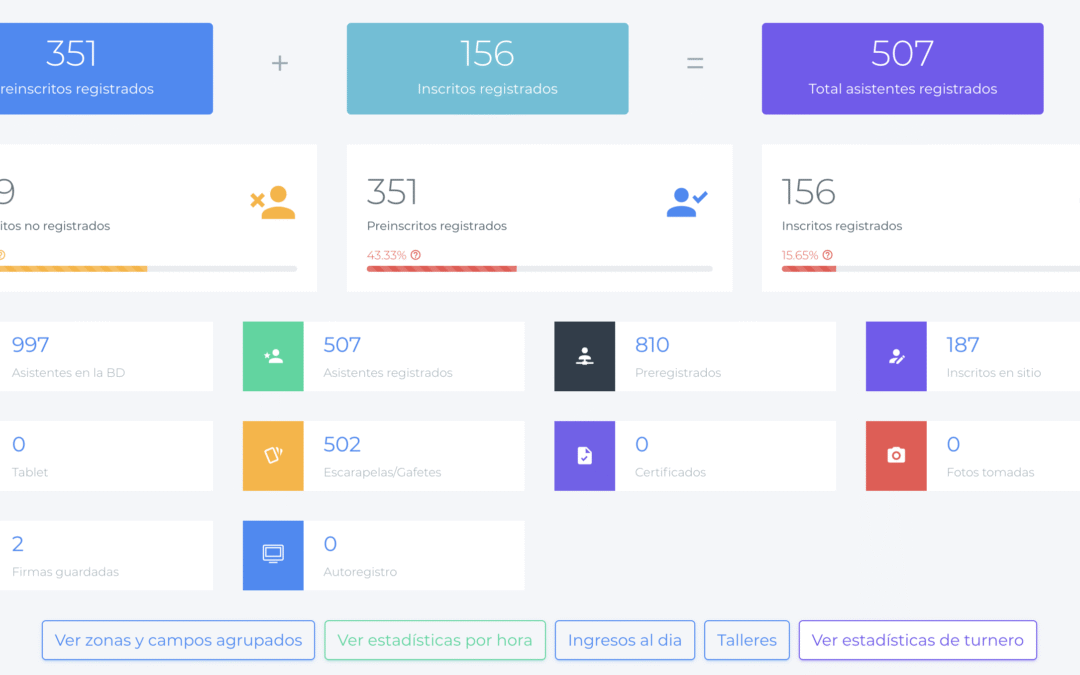
Task: Click the Ingresos al dia button
Action: 625,640
